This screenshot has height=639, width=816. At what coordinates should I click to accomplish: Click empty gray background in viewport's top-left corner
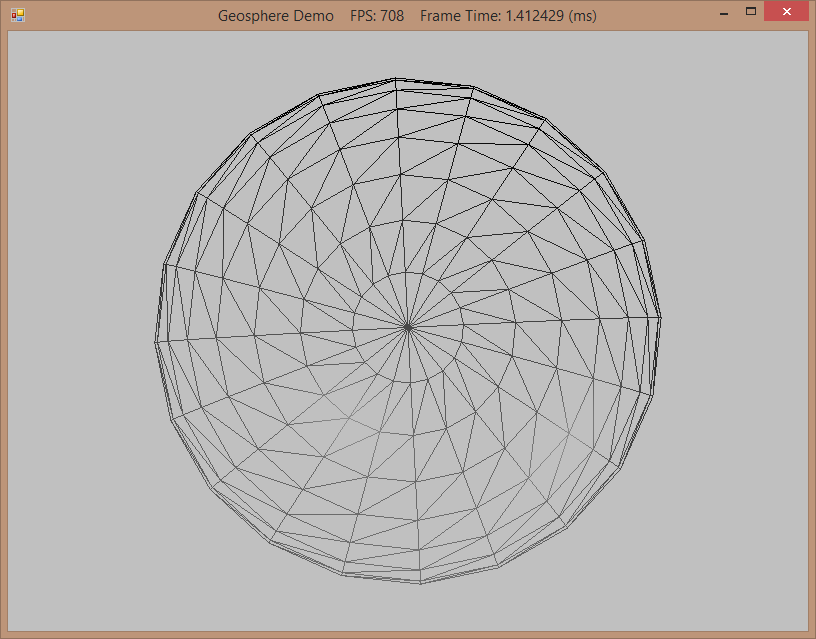pos(40,60)
